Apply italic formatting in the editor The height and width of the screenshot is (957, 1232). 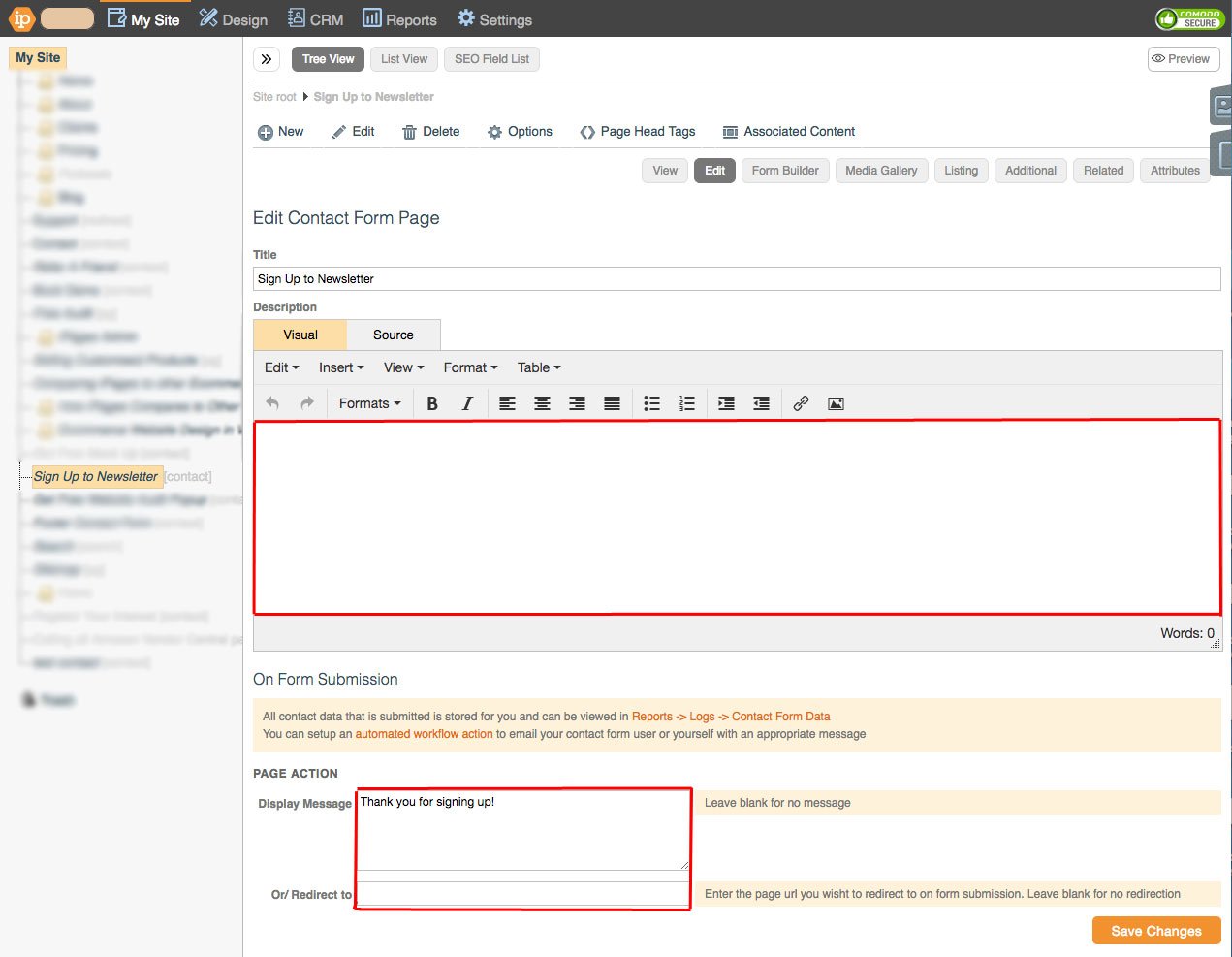pyautogui.click(x=467, y=403)
